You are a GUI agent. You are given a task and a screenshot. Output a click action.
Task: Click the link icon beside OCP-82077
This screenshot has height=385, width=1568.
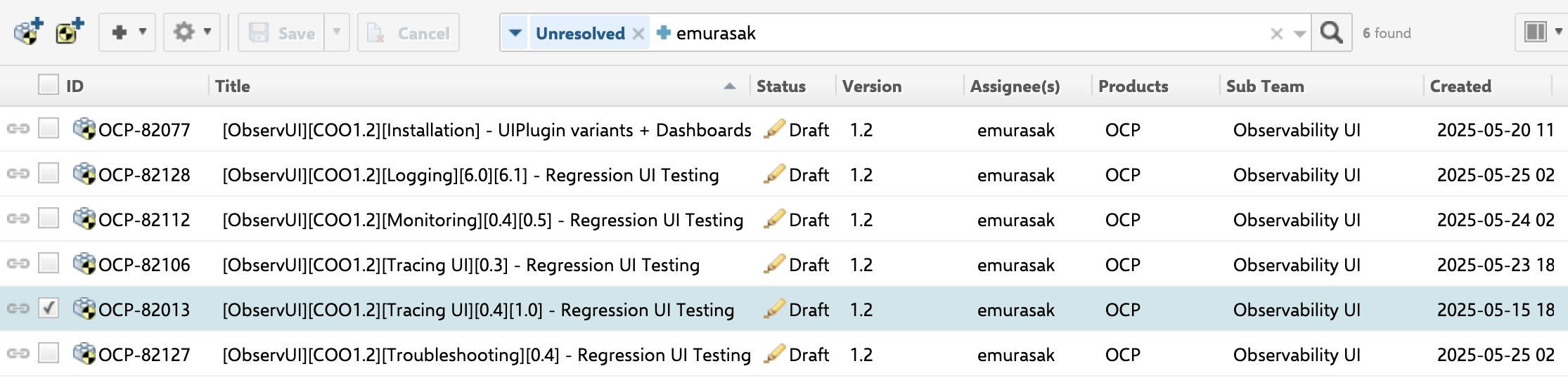click(18, 129)
